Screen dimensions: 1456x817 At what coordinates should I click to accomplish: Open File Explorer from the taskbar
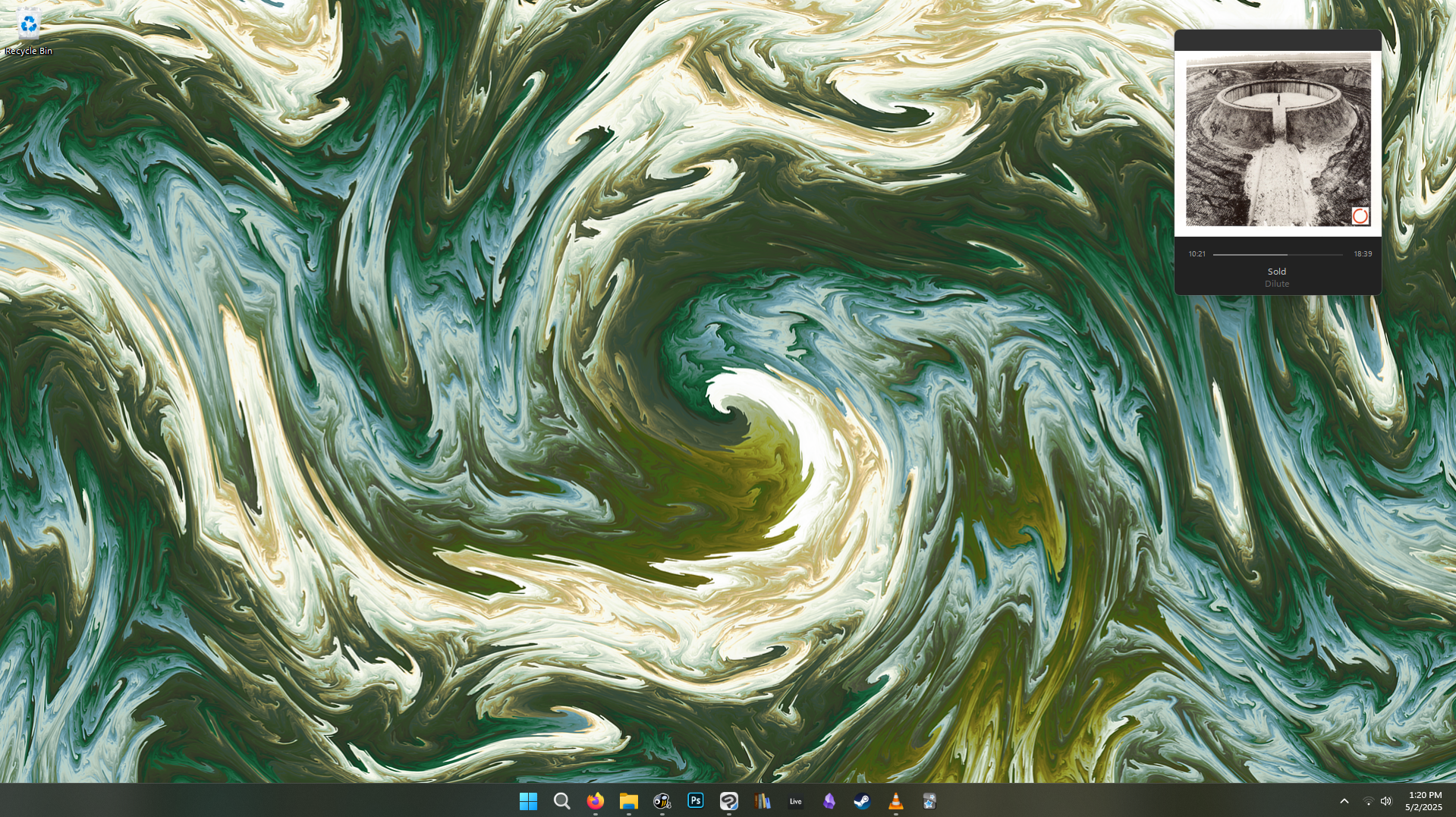pyautogui.click(x=628, y=801)
